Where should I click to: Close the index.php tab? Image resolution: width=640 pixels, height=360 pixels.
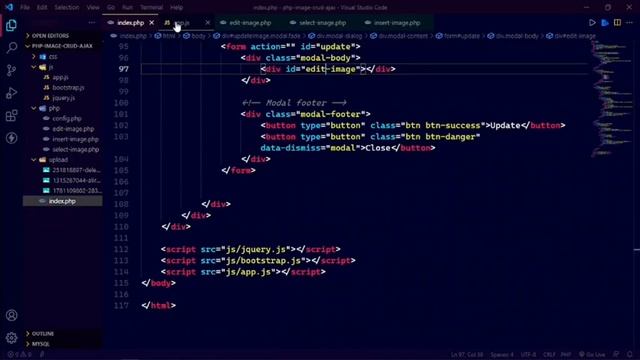151,23
